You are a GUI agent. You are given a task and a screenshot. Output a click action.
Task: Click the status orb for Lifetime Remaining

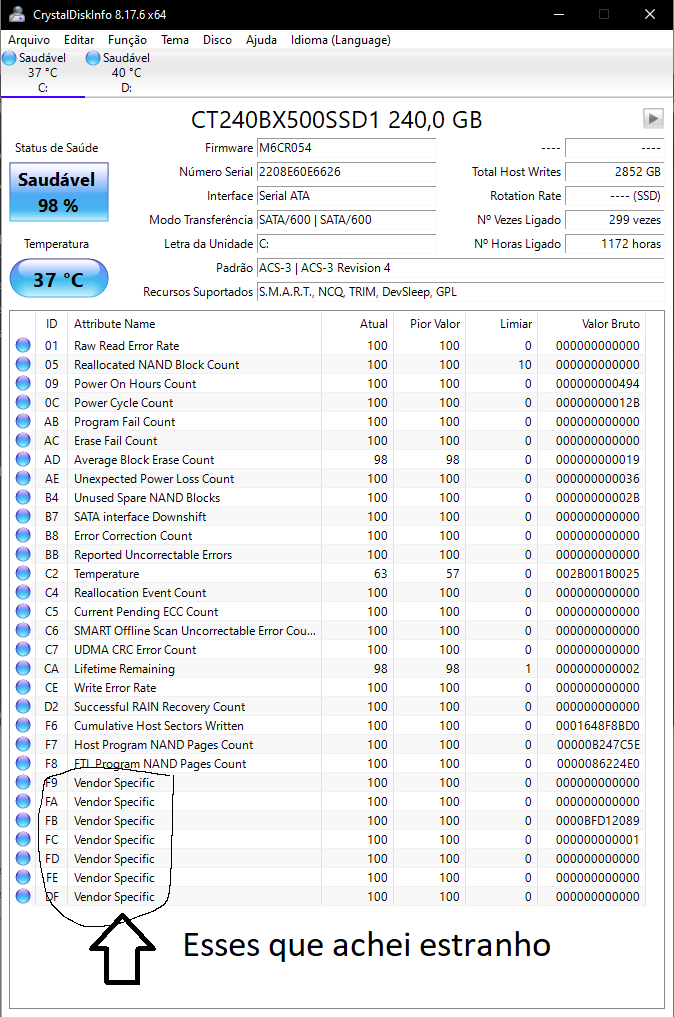pos(23,668)
